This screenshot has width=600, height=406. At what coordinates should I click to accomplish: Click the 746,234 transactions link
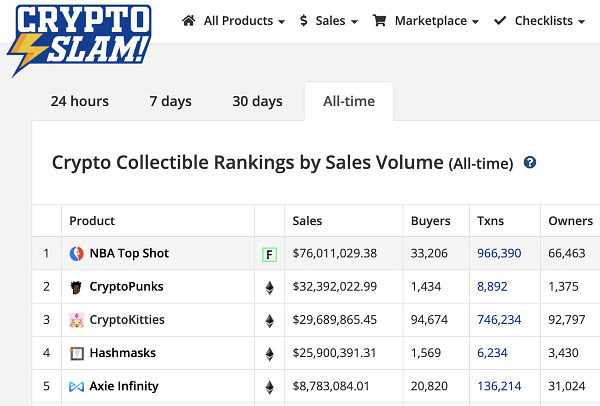[499, 320]
